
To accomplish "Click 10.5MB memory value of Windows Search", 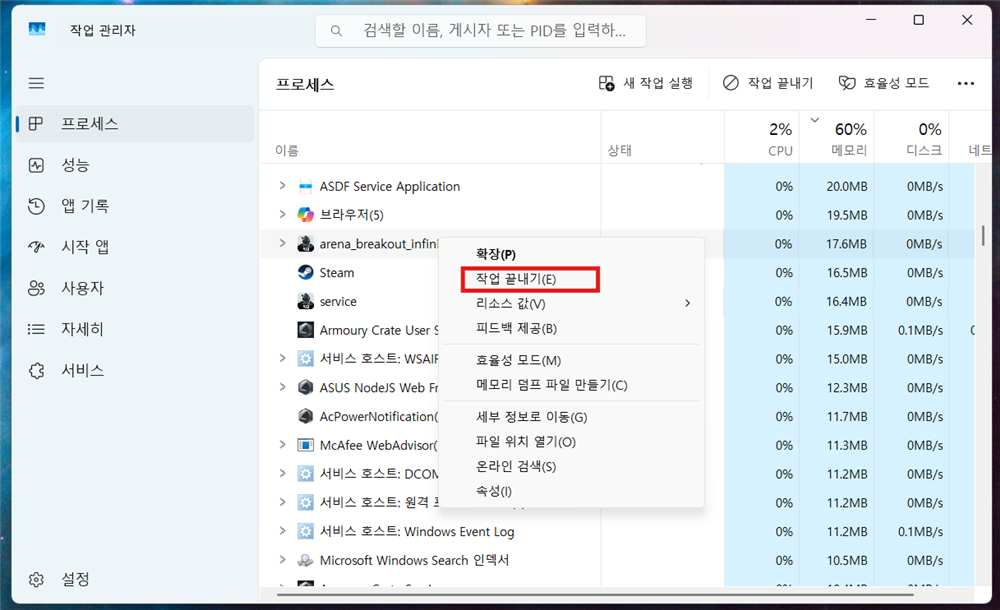I will pos(847,560).
